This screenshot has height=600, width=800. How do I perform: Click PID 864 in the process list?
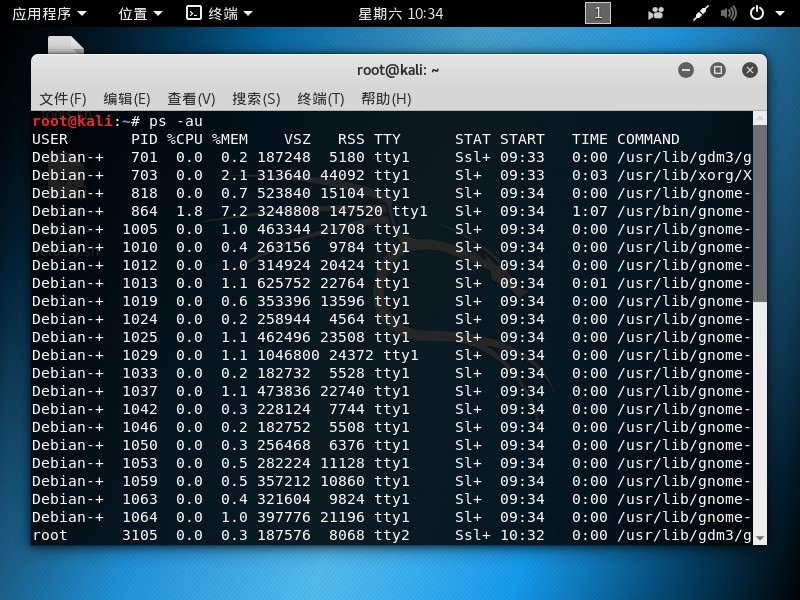(x=144, y=211)
